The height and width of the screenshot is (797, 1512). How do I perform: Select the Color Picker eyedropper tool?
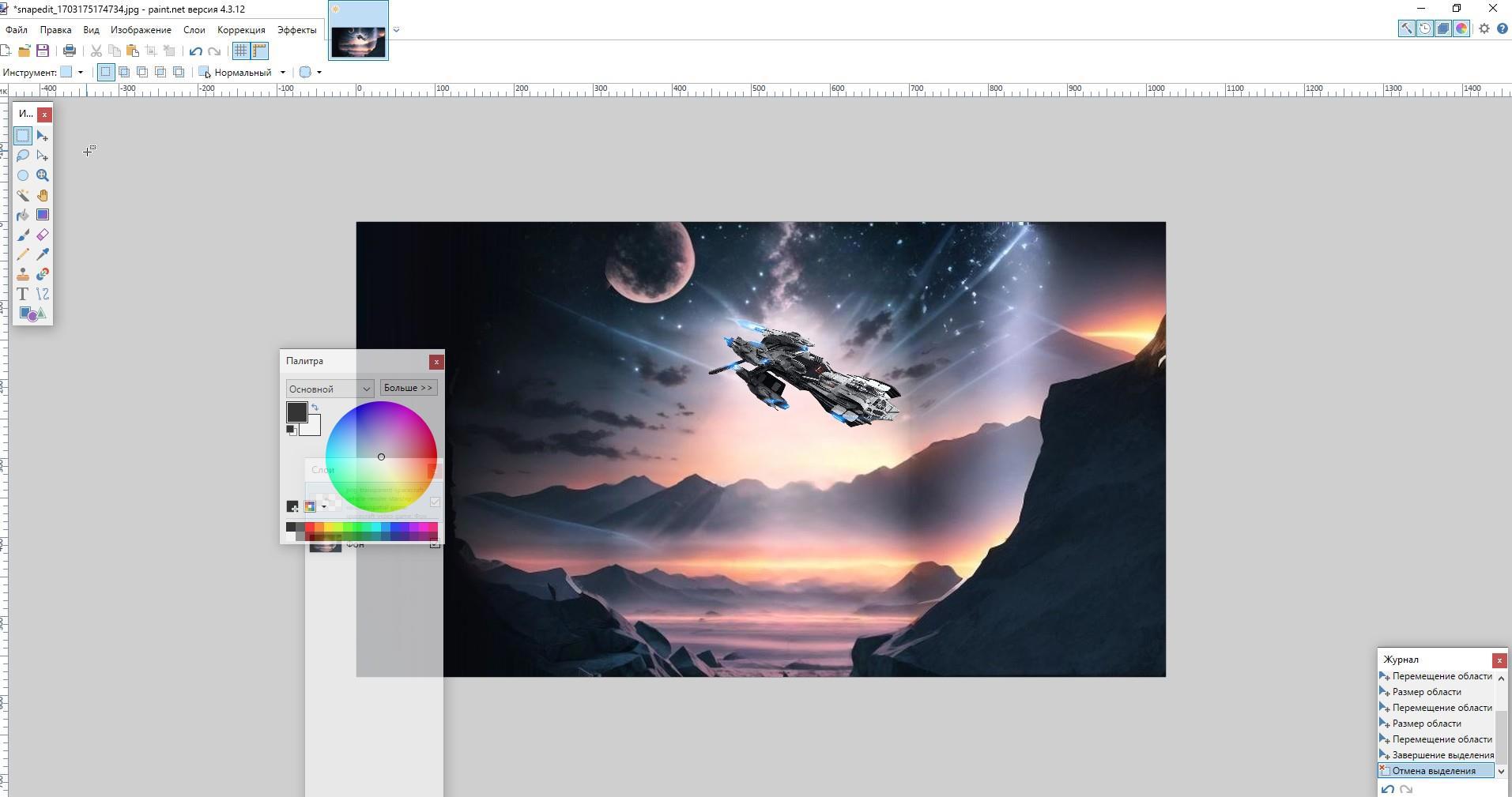tap(43, 254)
